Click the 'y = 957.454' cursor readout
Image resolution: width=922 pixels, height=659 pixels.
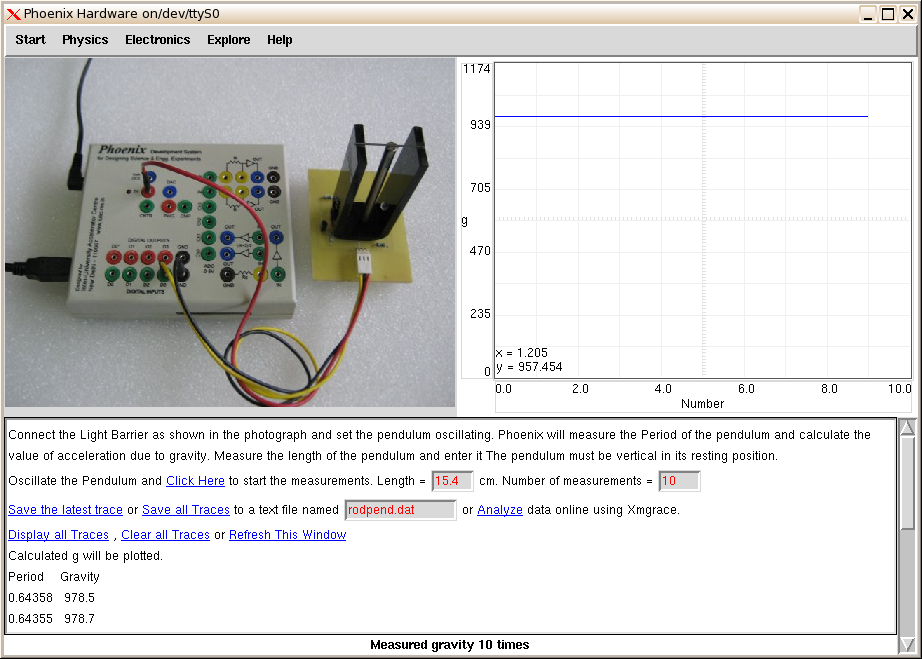click(x=529, y=367)
